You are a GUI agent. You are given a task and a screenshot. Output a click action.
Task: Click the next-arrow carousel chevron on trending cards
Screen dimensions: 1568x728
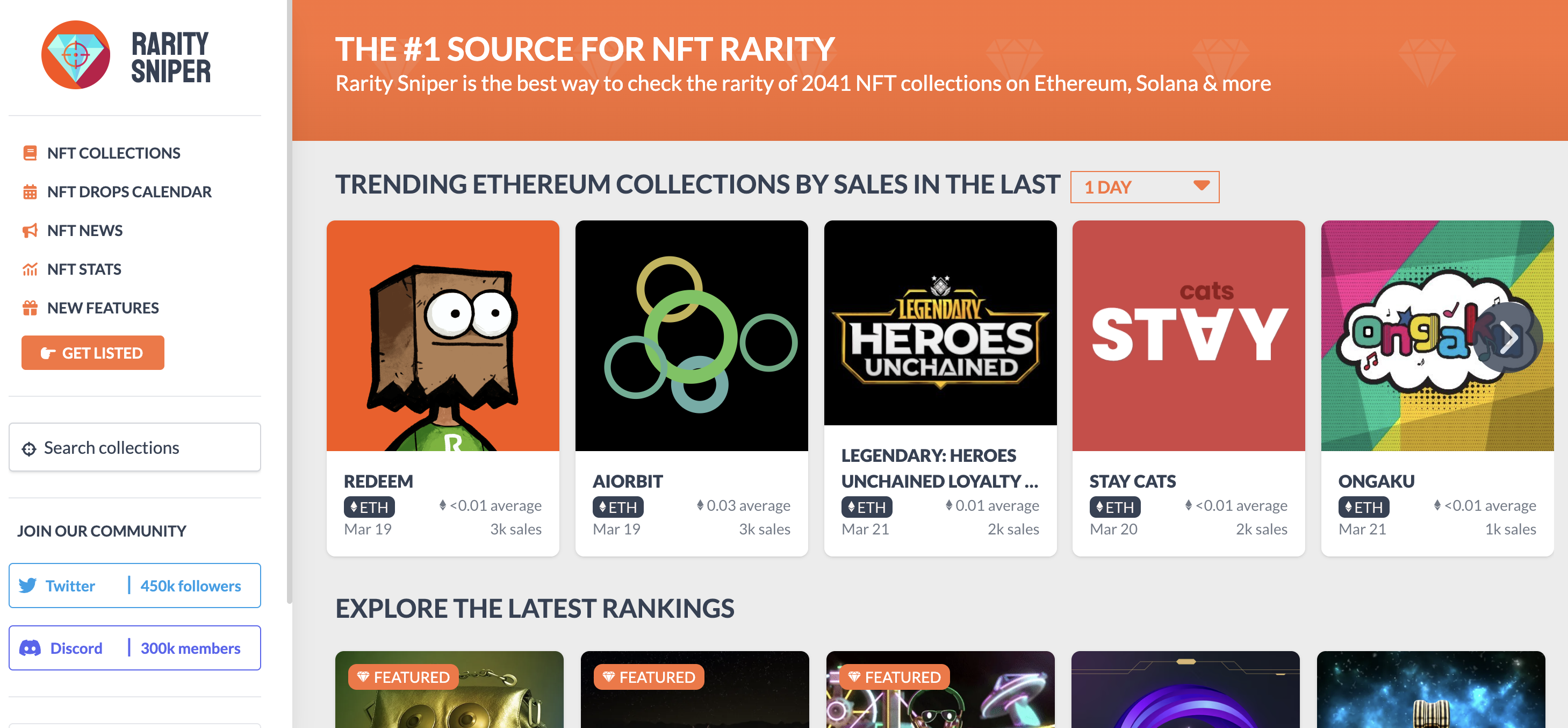click(1509, 337)
